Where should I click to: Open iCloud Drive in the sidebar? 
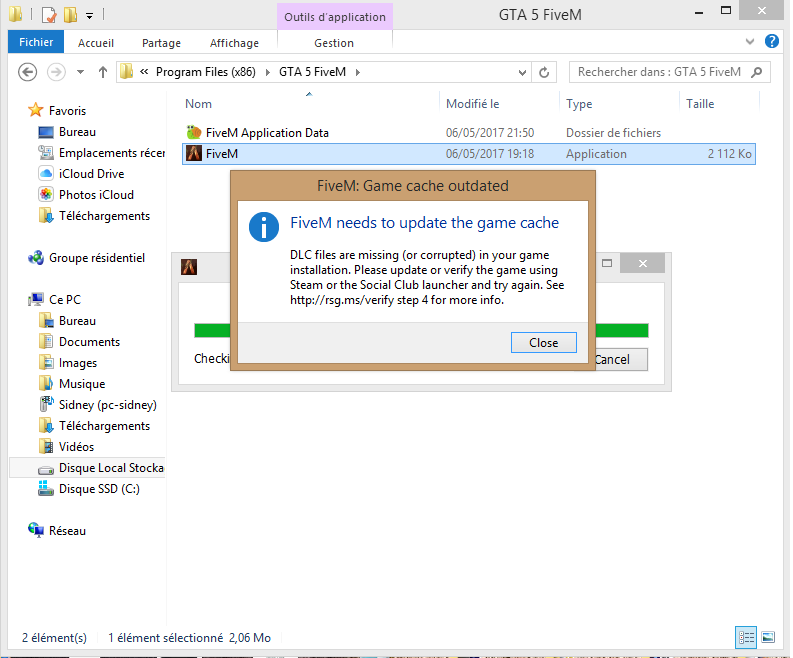(91, 173)
